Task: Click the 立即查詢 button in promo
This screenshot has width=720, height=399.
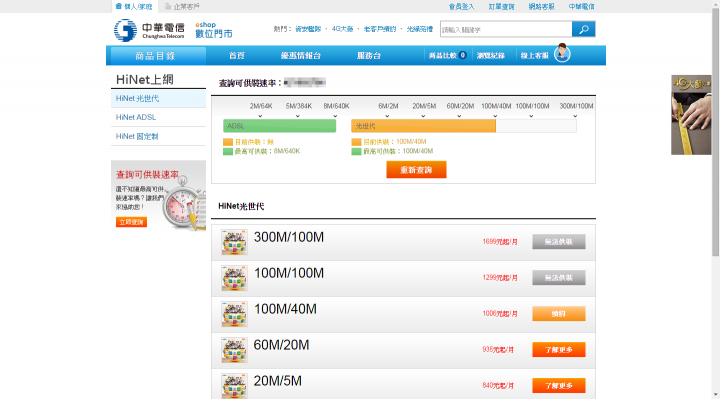Action: (x=131, y=222)
